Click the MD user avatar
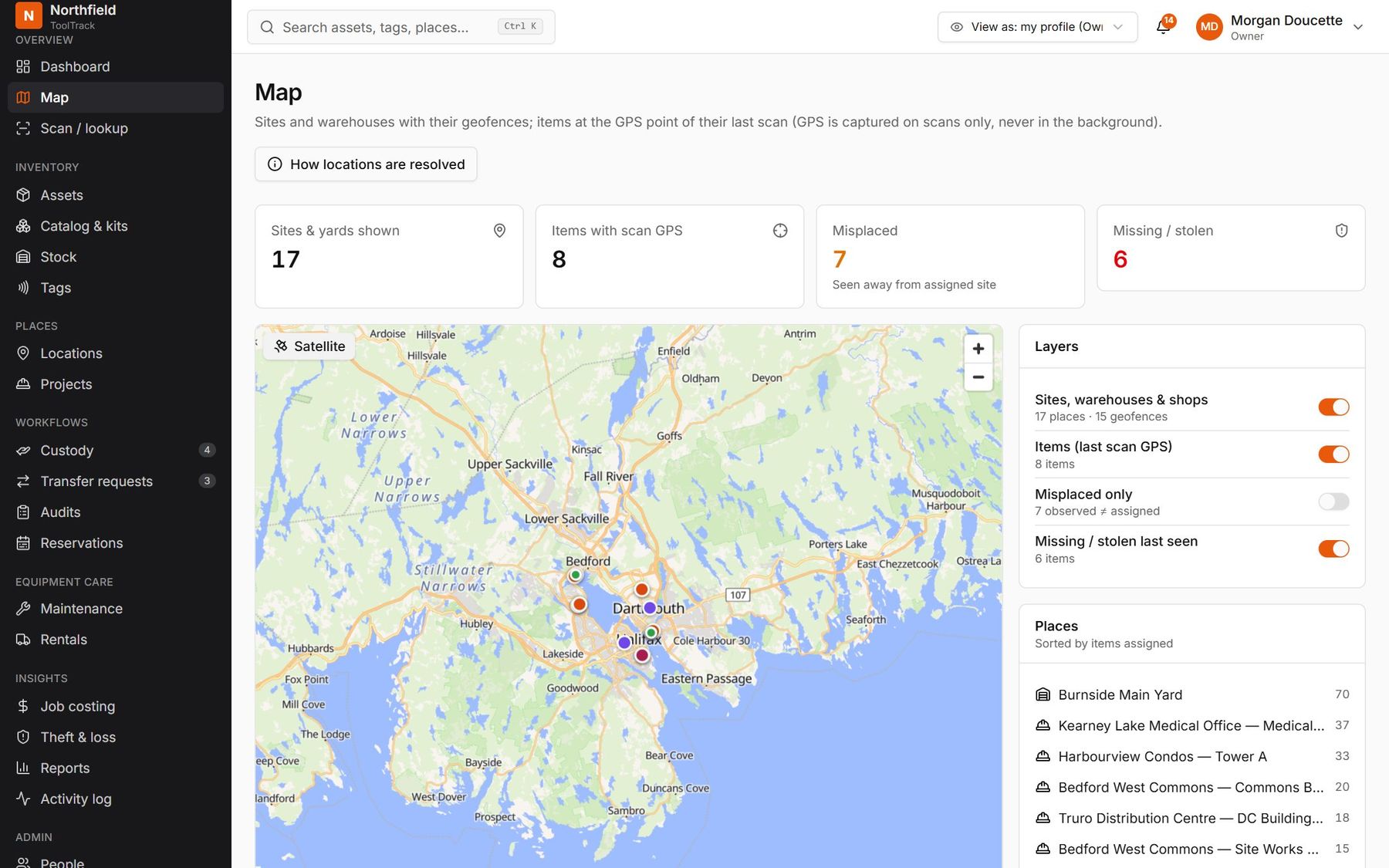The height and width of the screenshot is (868, 1389). pyautogui.click(x=1209, y=27)
